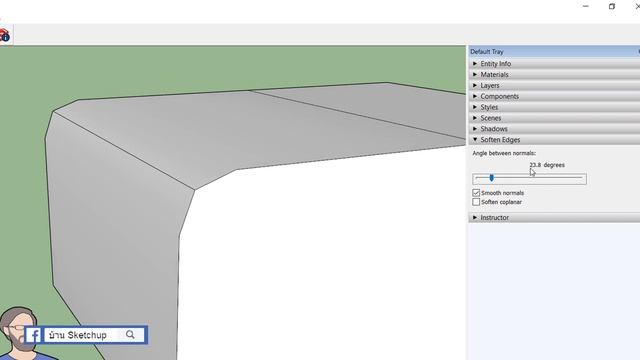Click the 'Angle between normals:' label
Image resolution: width=640 pixels, height=360 pixels.
(504, 153)
